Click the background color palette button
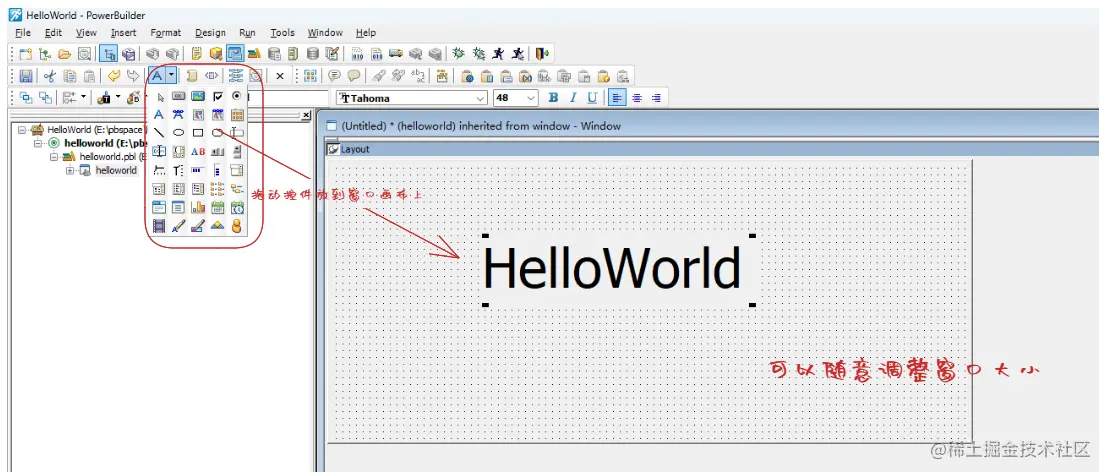Image resolution: width=1107 pixels, height=476 pixels. point(133,97)
